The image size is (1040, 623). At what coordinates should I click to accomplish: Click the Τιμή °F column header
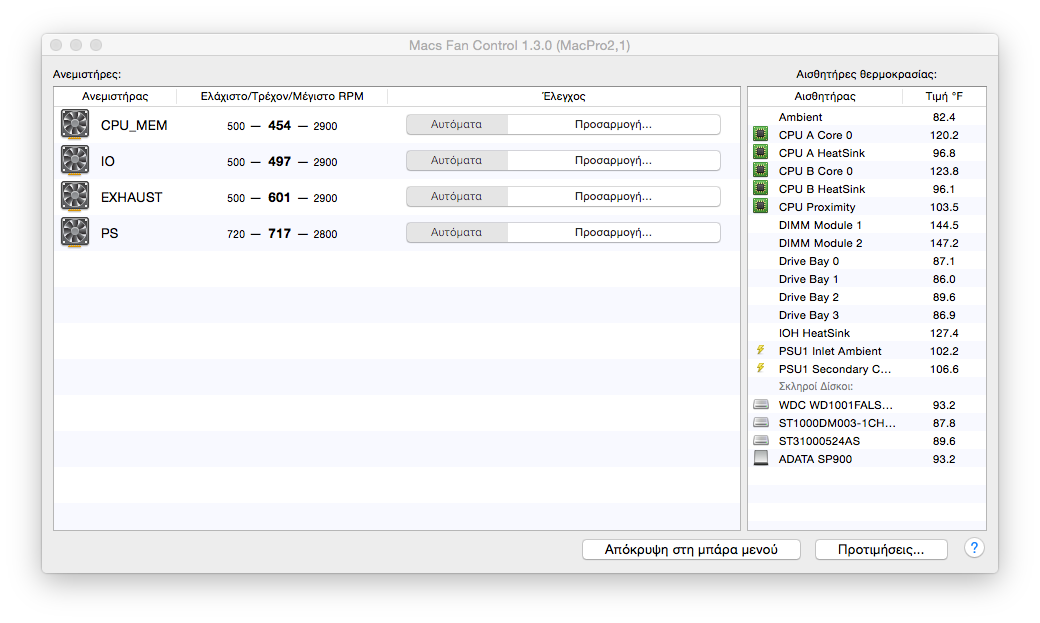click(944, 96)
